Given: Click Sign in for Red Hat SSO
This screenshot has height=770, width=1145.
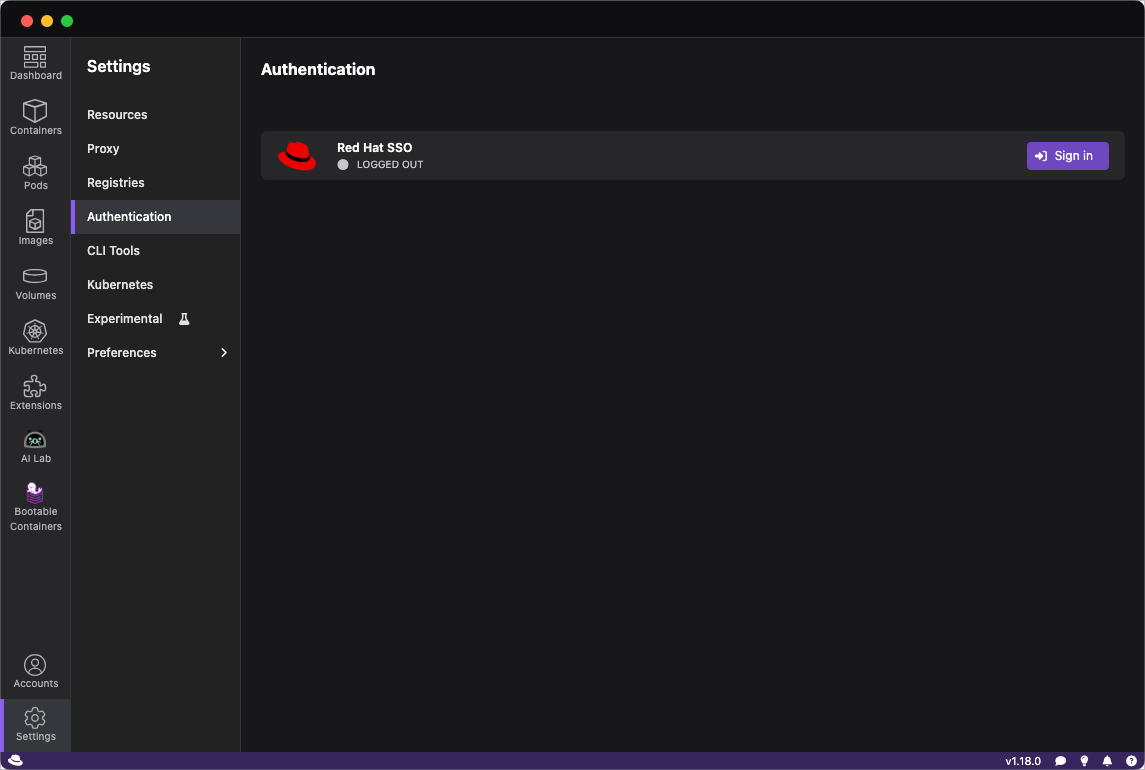Looking at the screenshot, I should pyautogui.click(x=1067, y=156).
